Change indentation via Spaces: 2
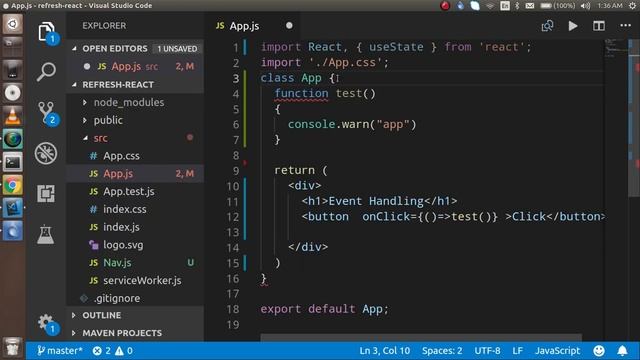 [442, 351]
